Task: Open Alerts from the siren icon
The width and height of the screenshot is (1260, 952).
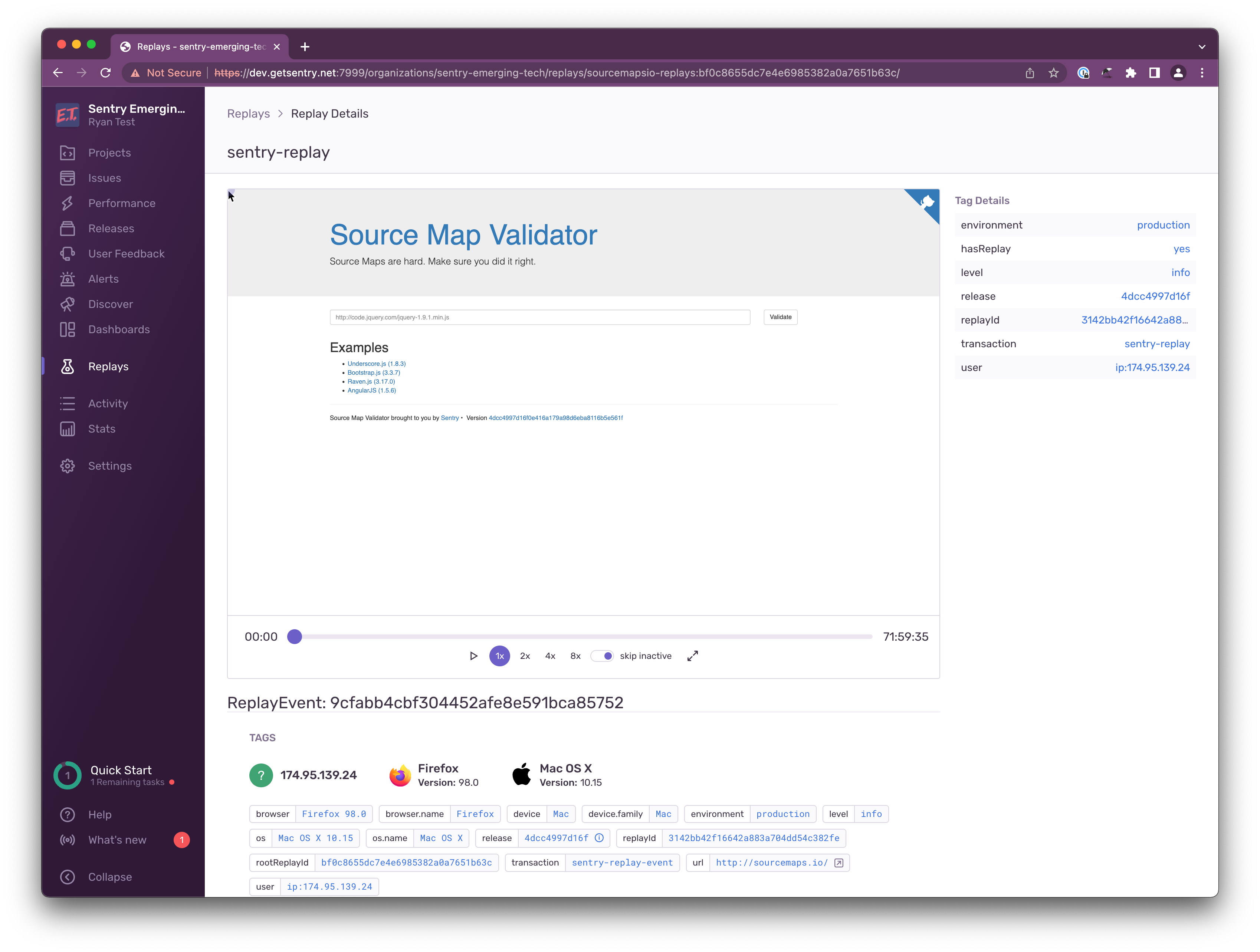Action: pyautogui.click(x=68, y=279)
